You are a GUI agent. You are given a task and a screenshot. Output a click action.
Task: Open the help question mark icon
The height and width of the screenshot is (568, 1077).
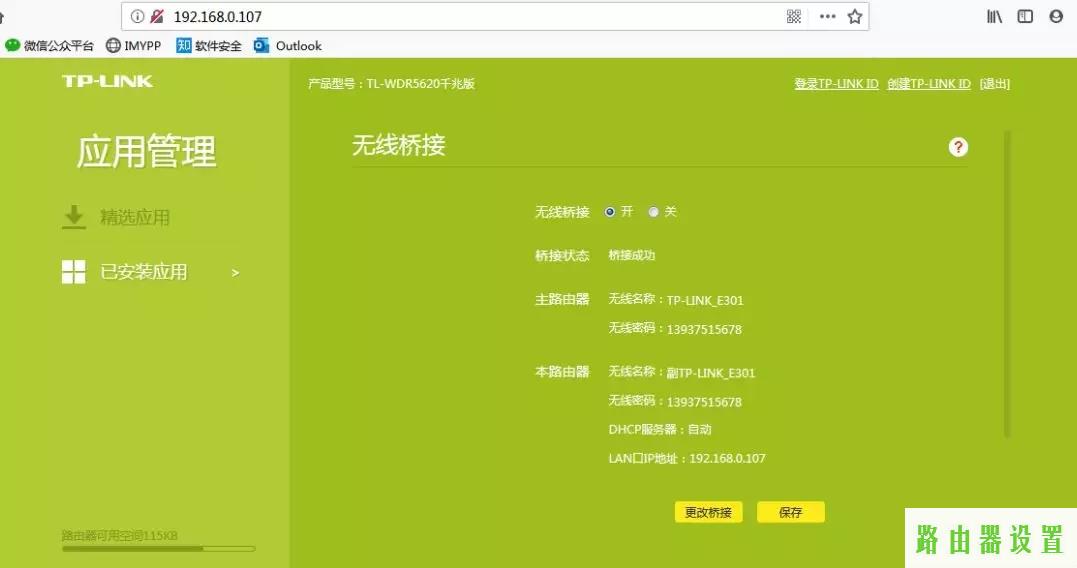958,147
